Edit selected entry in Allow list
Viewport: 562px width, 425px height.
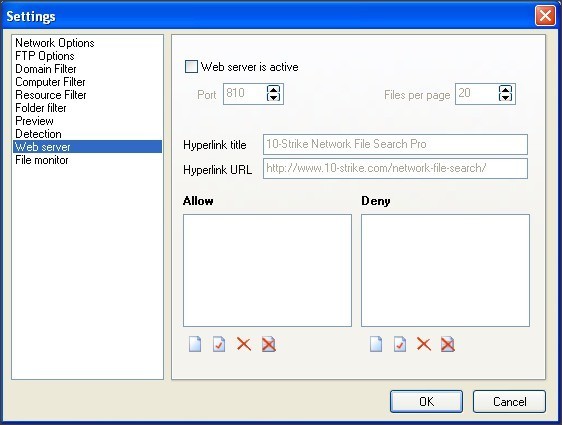click(219, 344)
